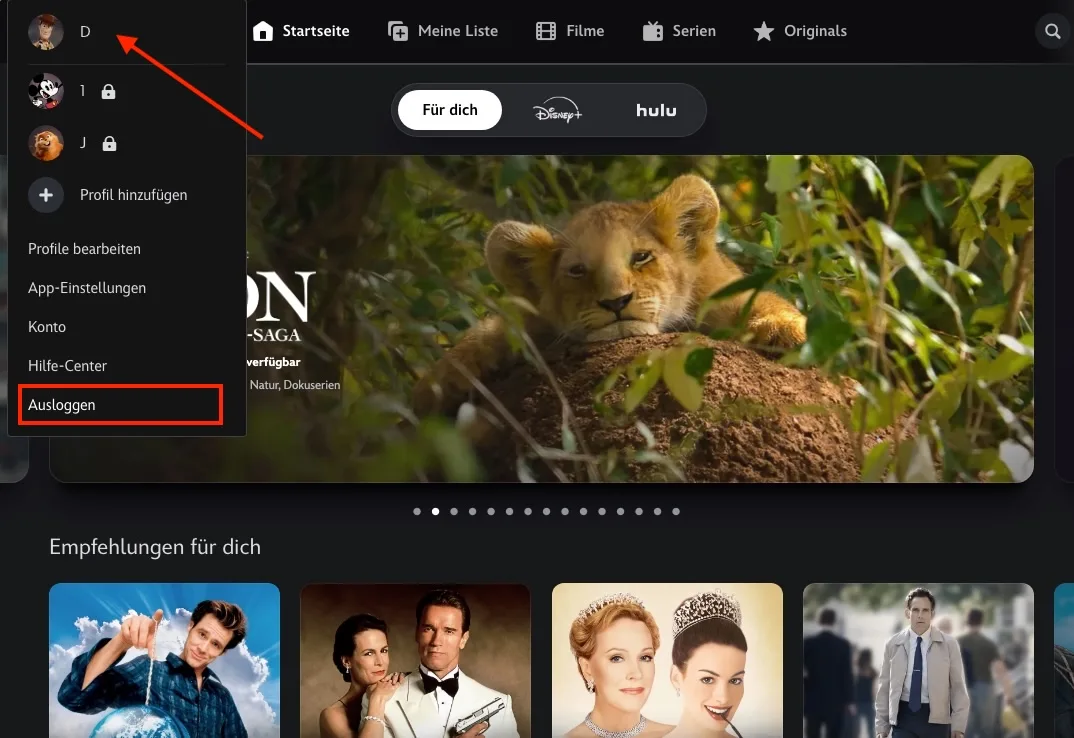Select the active second carousel dot
The image size is (1074, 738).
(x=436, y=511)
